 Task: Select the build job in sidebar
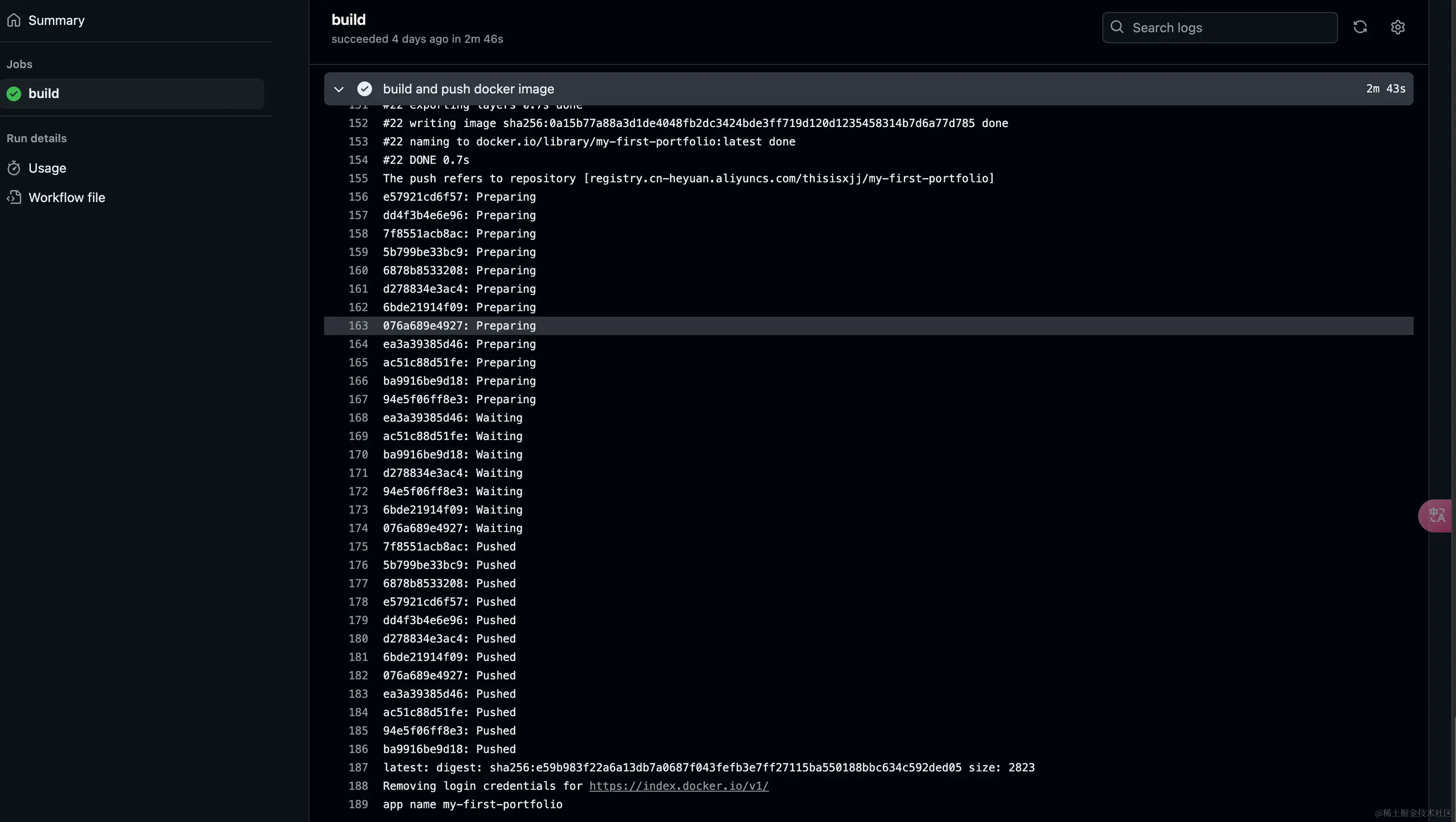(x=132, y=94)
